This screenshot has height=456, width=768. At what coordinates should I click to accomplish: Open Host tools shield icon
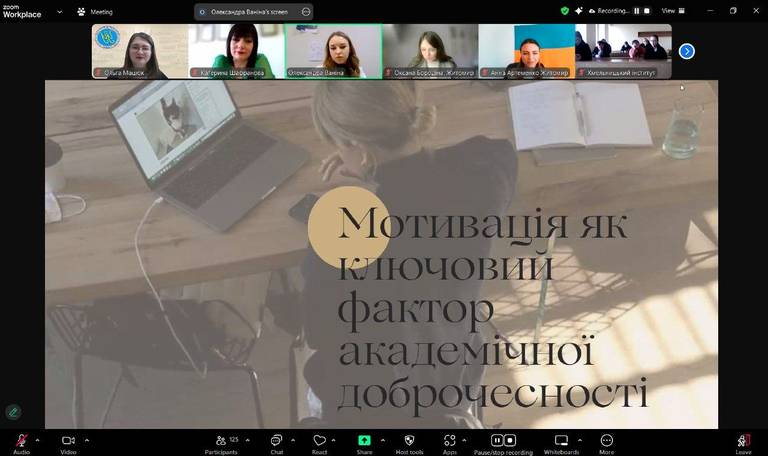[x=409, y=441]
